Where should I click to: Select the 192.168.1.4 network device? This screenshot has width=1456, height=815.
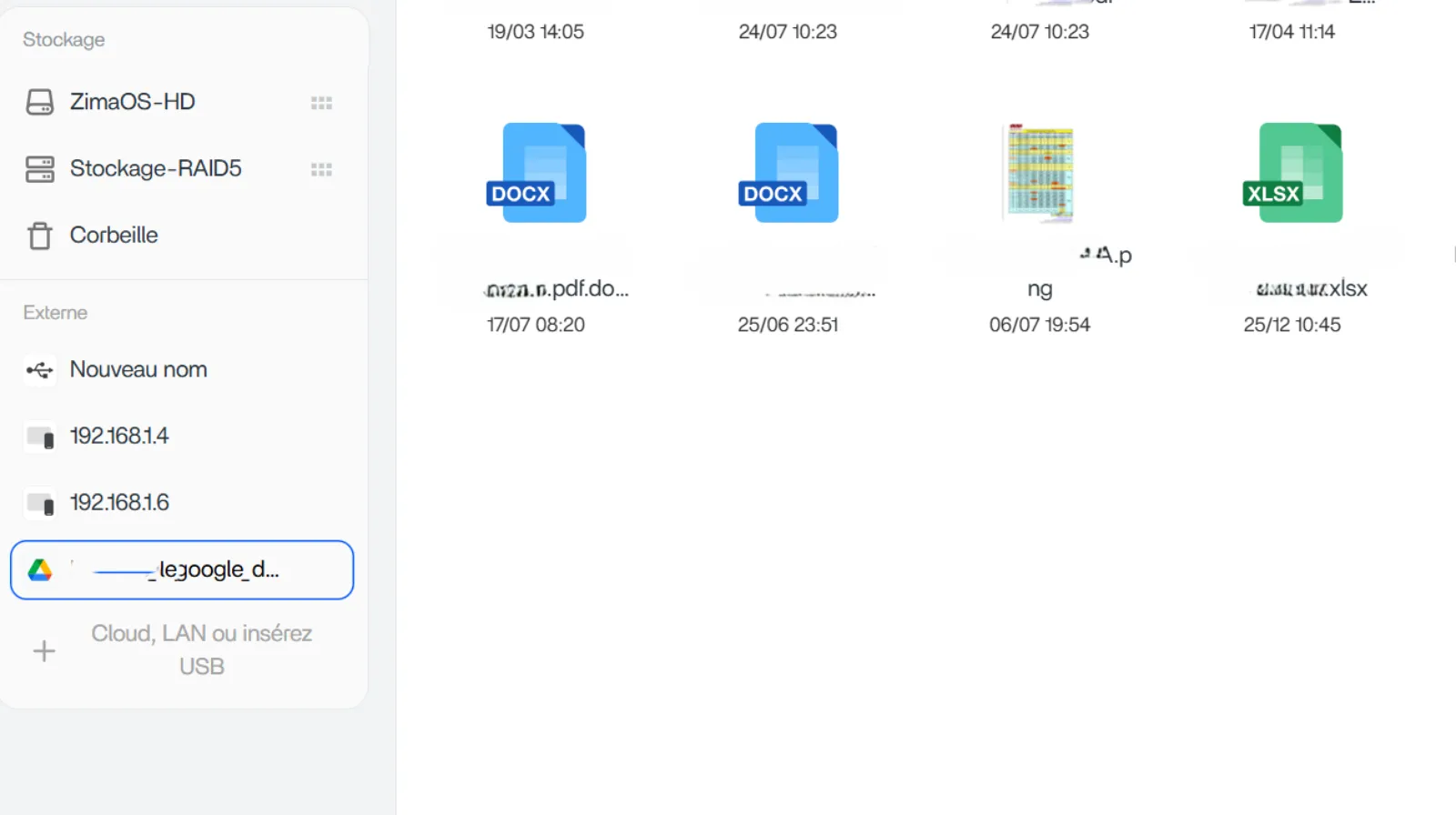click(x=119, y=437)
